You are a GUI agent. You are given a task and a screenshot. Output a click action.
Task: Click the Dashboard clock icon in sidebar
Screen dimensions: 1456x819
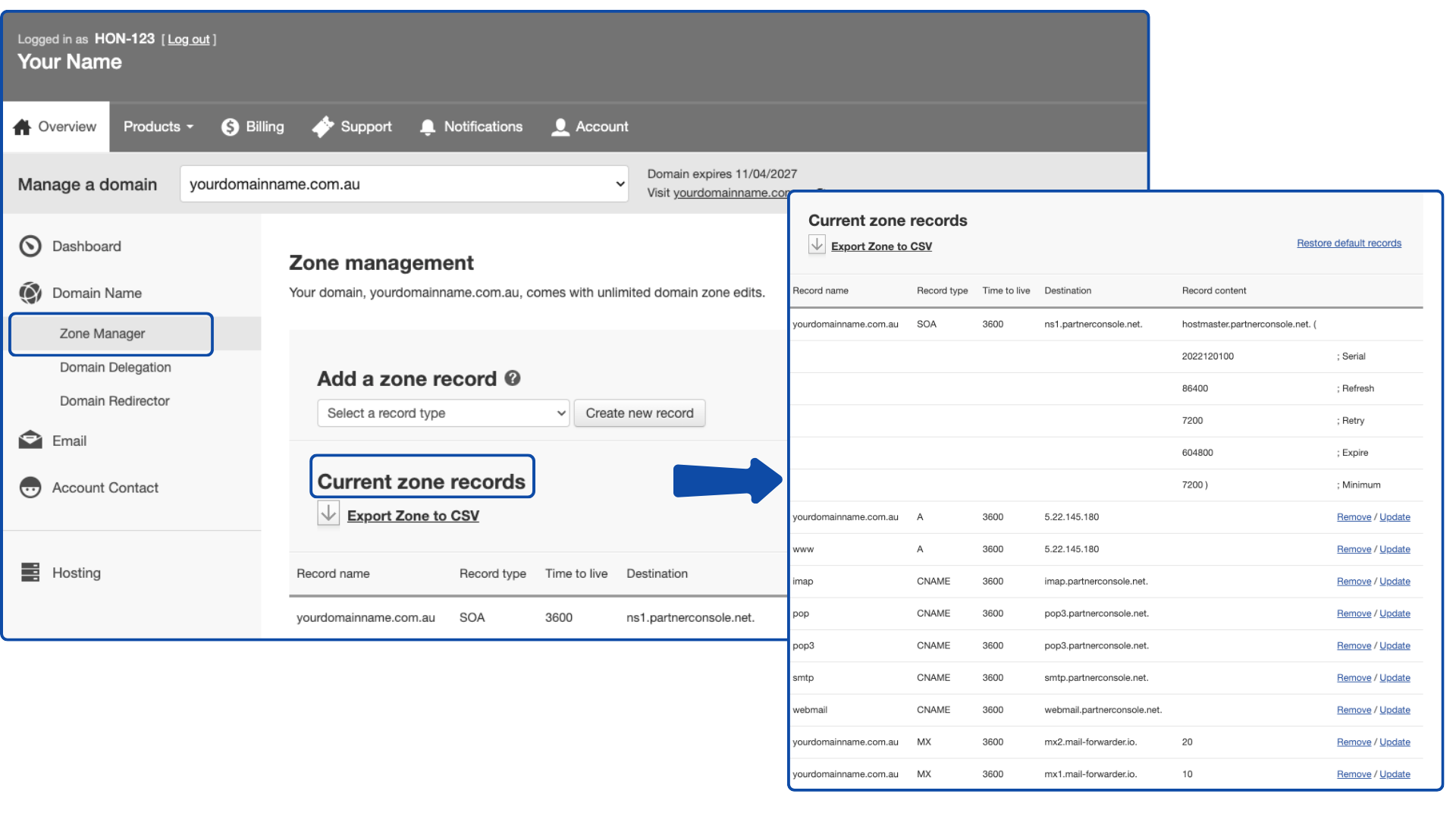(30, 246)
